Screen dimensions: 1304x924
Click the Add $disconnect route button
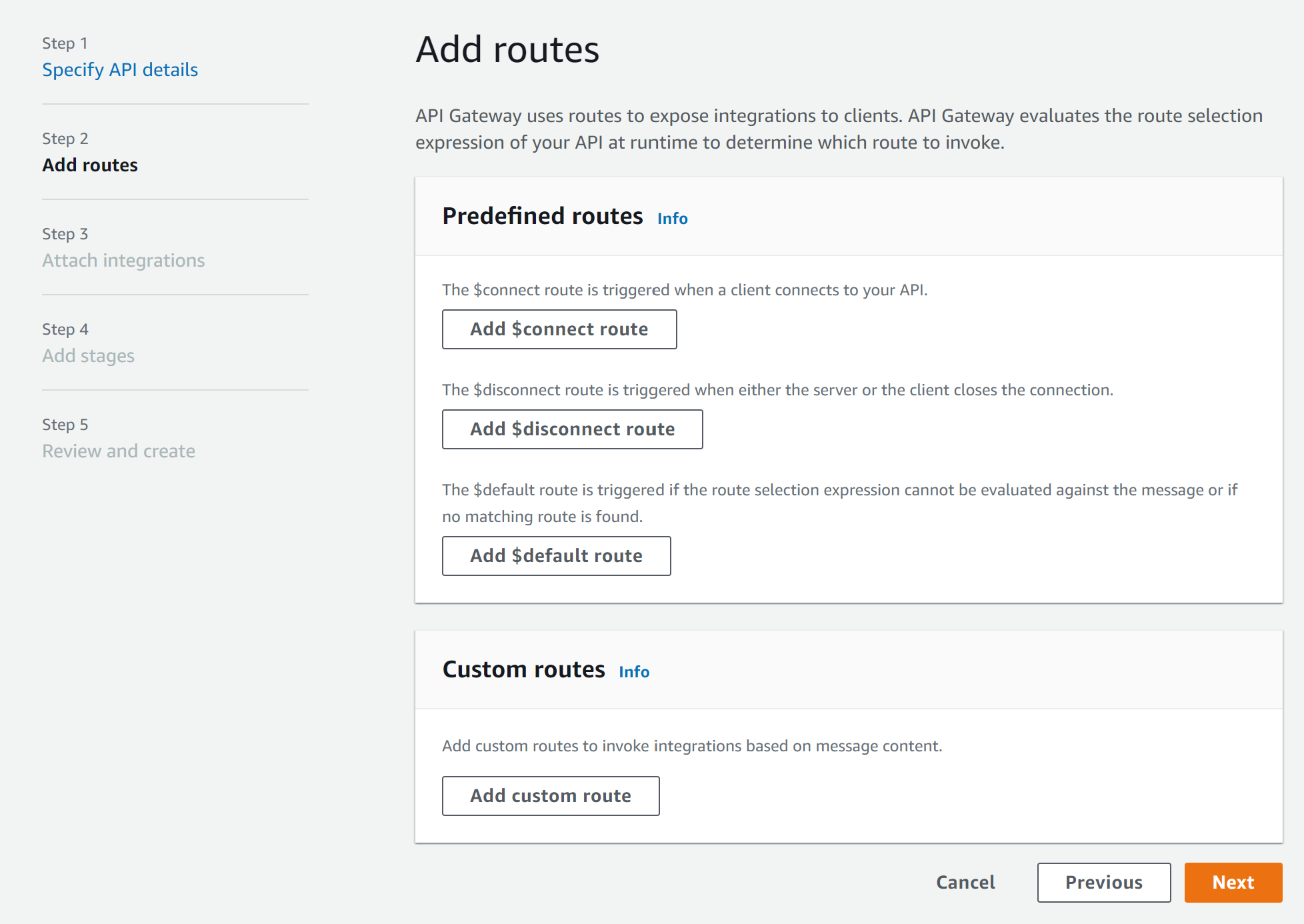click(572, 429)
